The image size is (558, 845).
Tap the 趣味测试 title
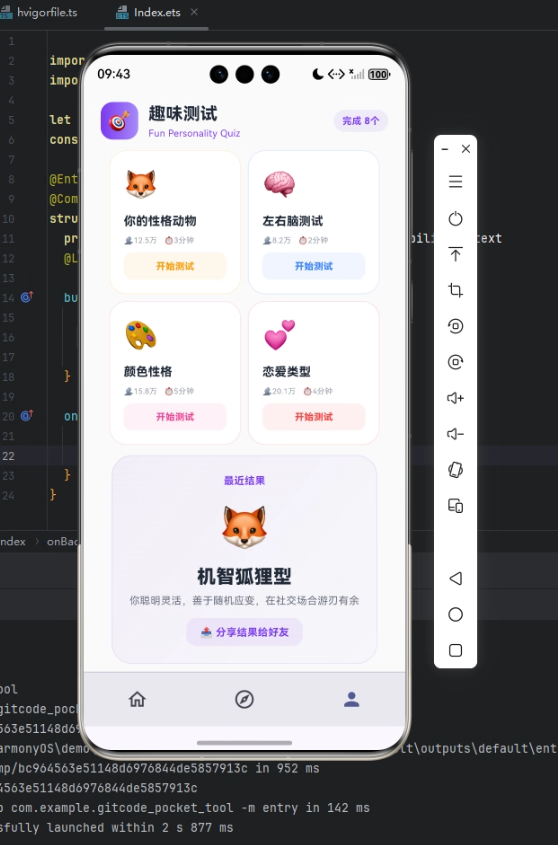tap(183, 114)
